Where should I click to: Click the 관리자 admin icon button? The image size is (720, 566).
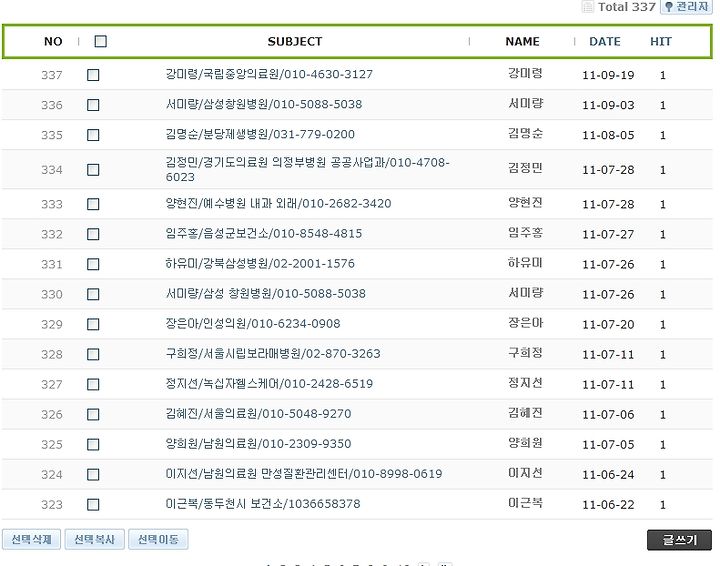(686, 7)
